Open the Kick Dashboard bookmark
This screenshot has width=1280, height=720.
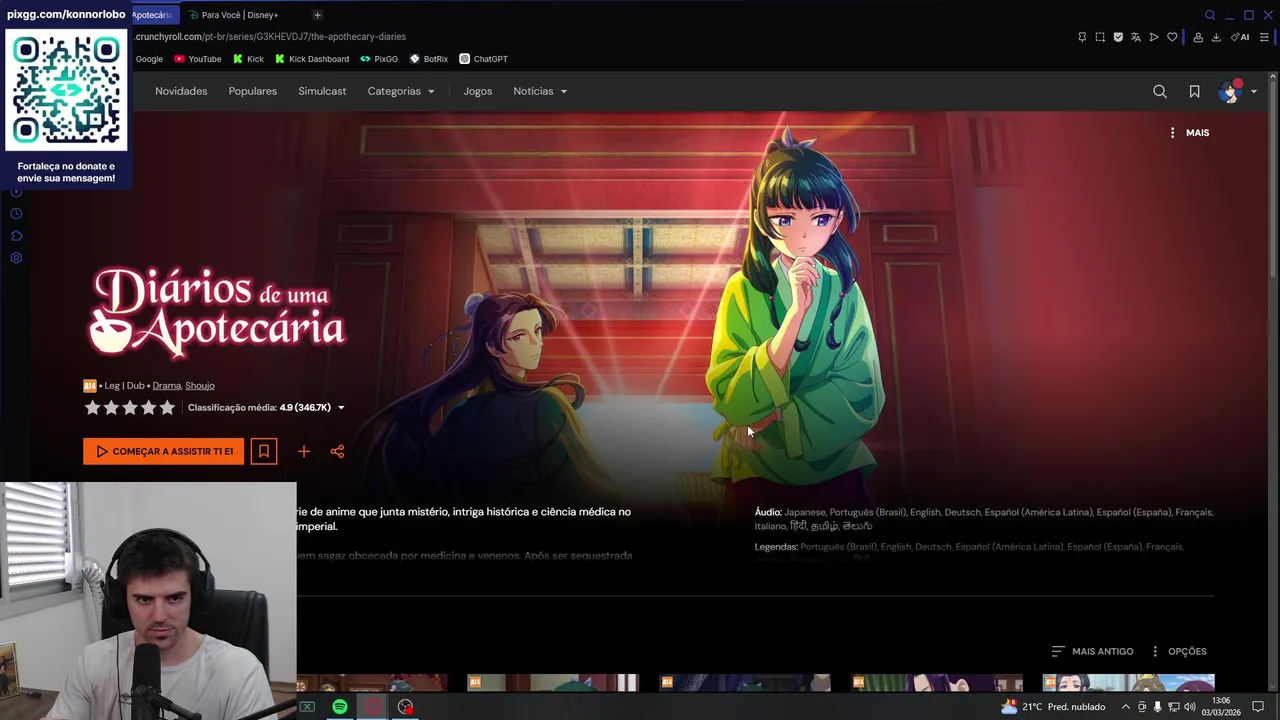point(312,59)
